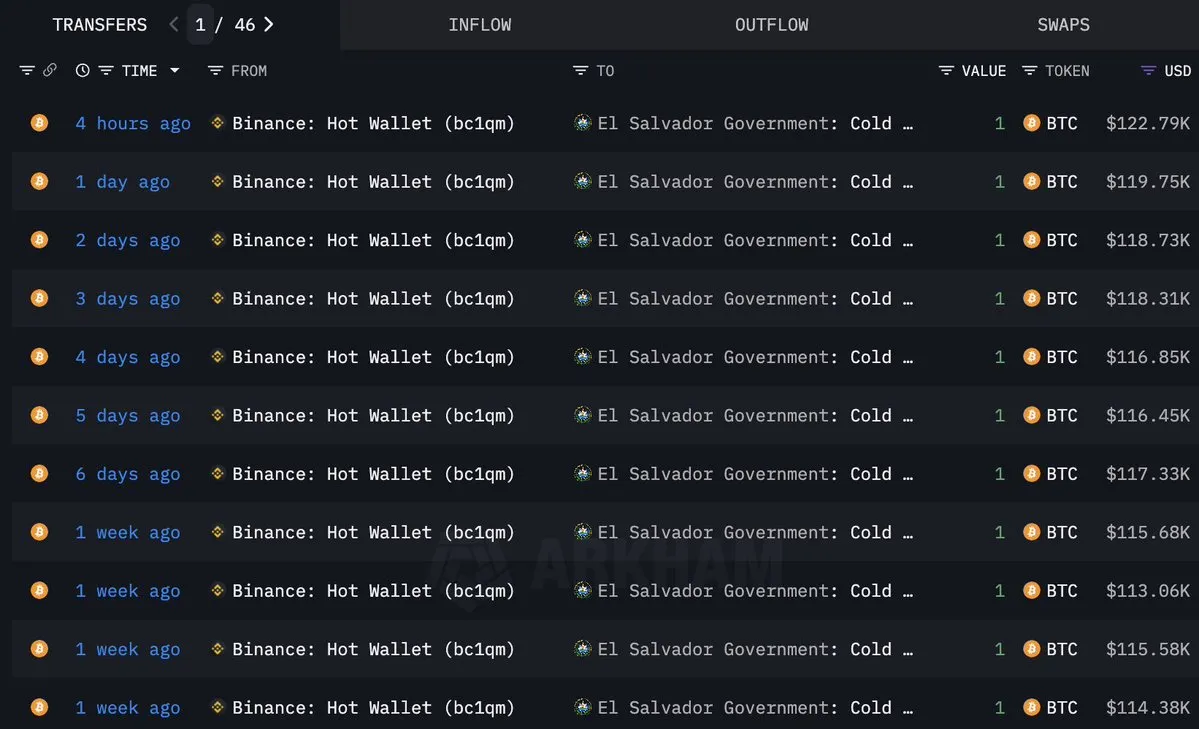Image resolution: width=1199 pixels, height=729 pixels.
Task: Click the chain link icon in header
Action: point(50,70)
